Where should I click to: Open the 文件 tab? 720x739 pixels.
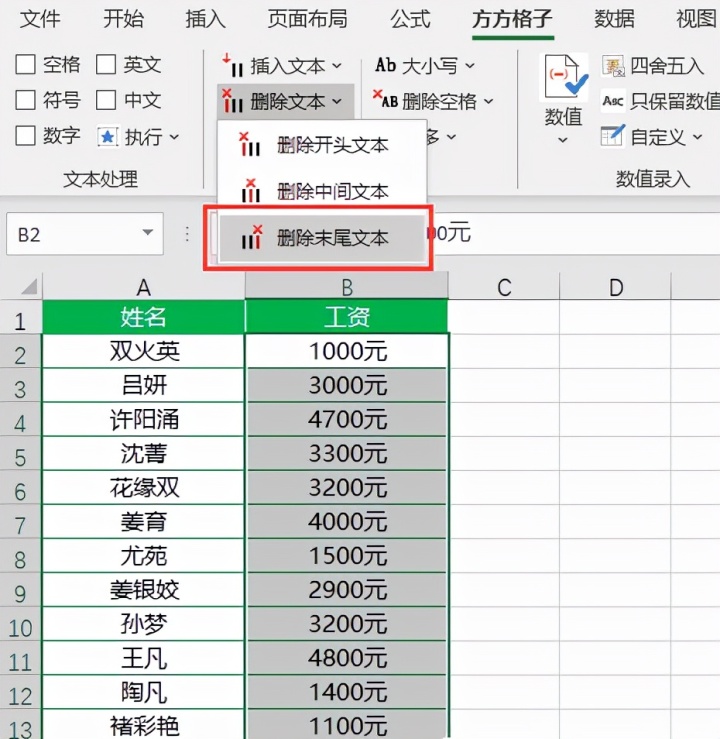pos(40,19)
